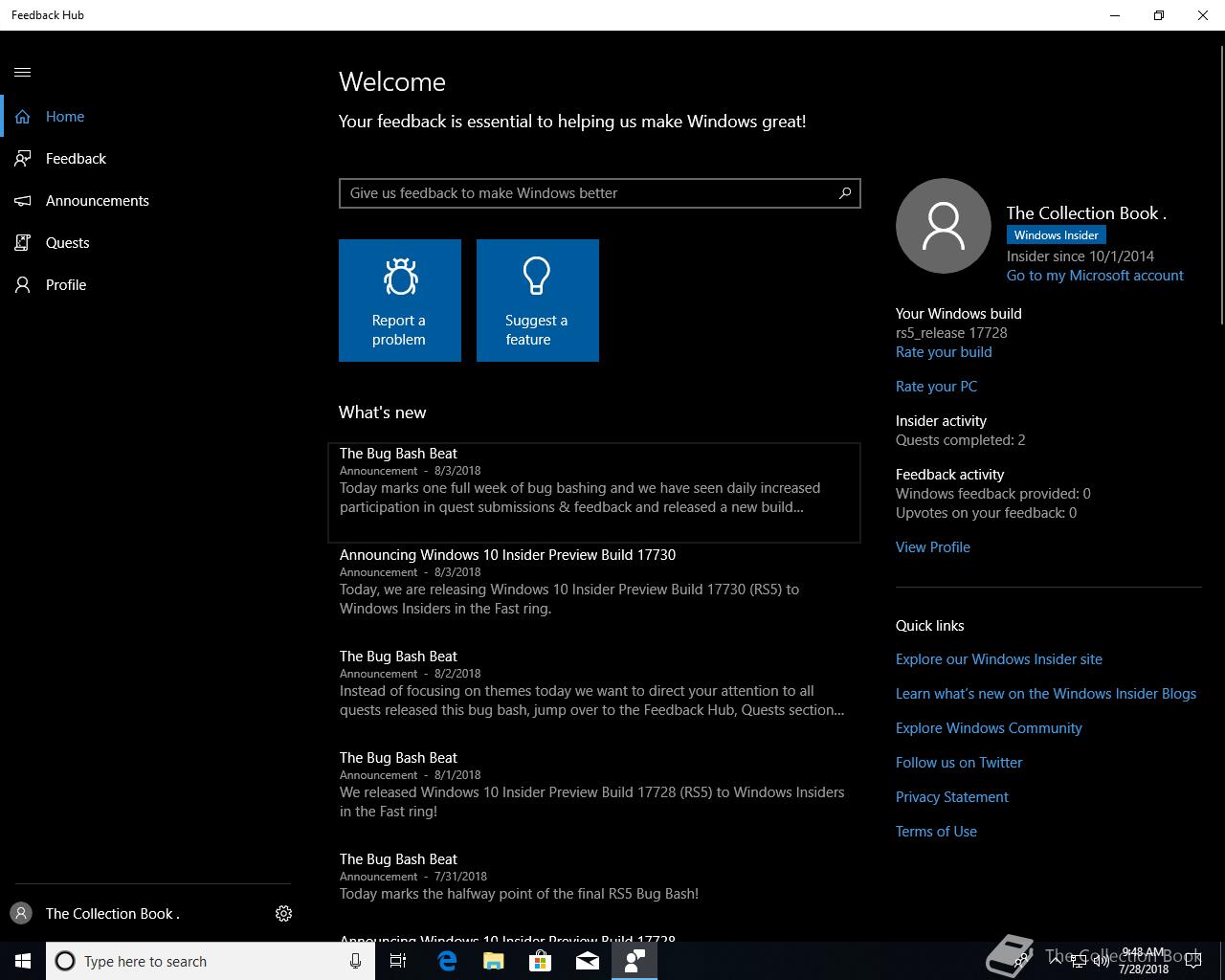
Task: Click the Home house icon
Action: (23, 117)
